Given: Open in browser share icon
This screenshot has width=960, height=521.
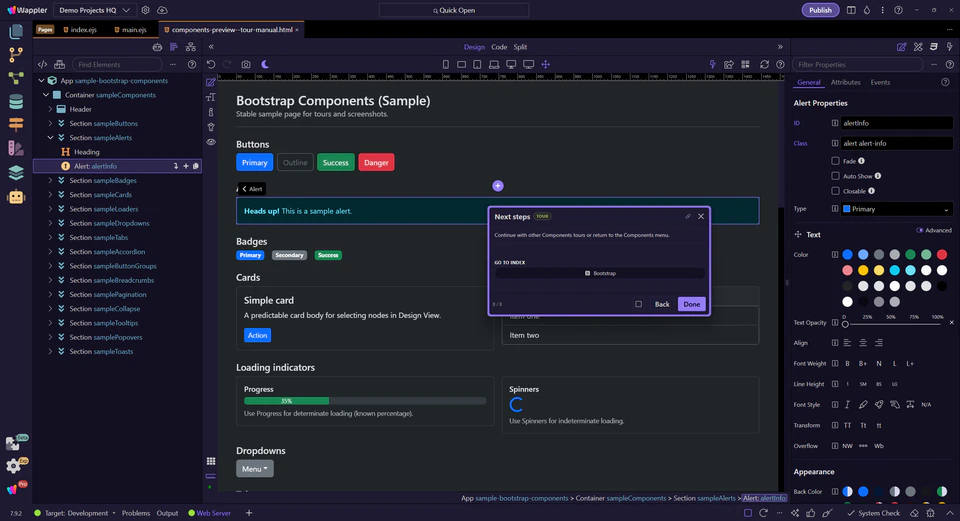Looking at the screenshot, I should pos(729,64).
